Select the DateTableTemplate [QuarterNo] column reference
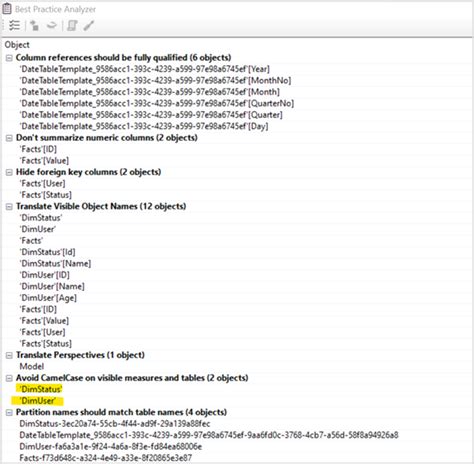474x464 pixels. 157,103
